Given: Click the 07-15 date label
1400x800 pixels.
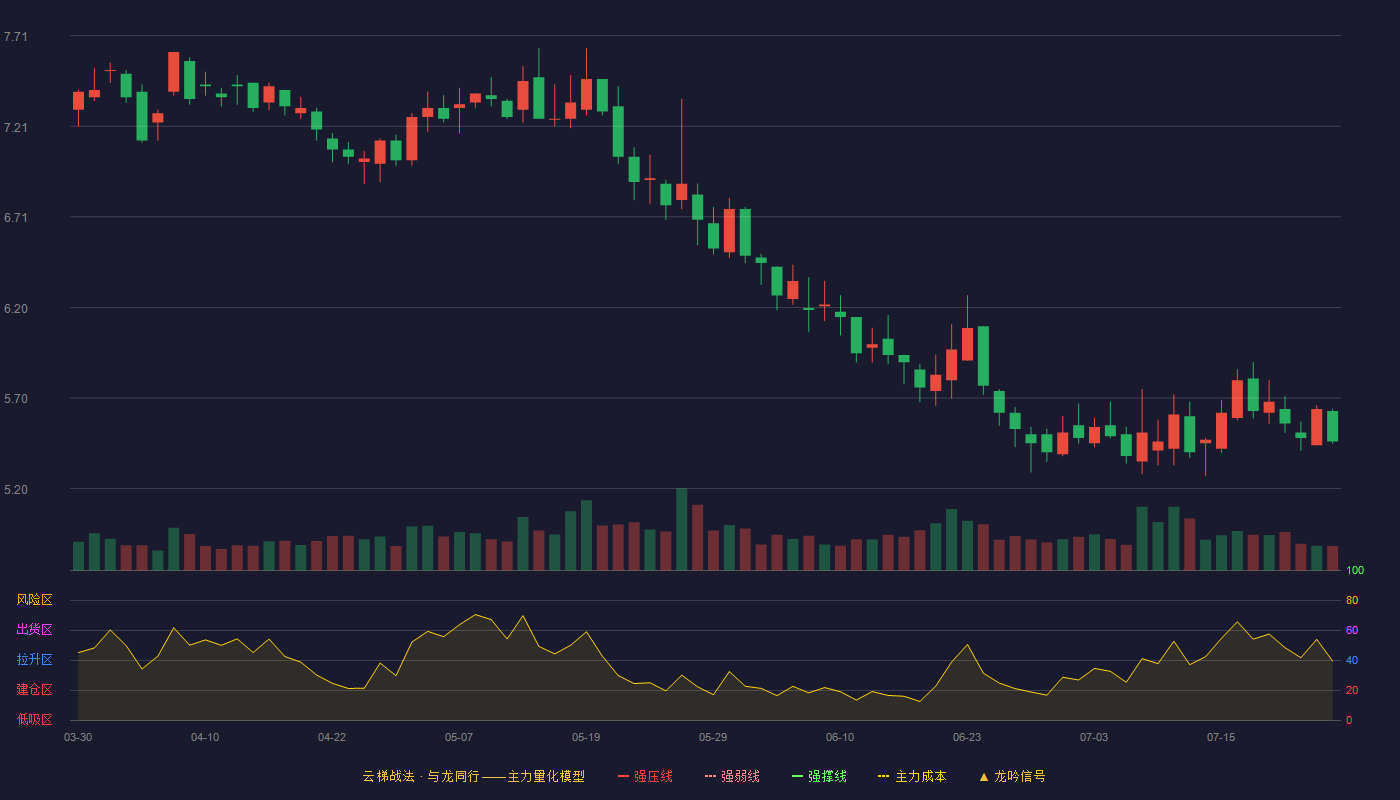Looking at the screenshot, I should click(x=1221, y=737).
